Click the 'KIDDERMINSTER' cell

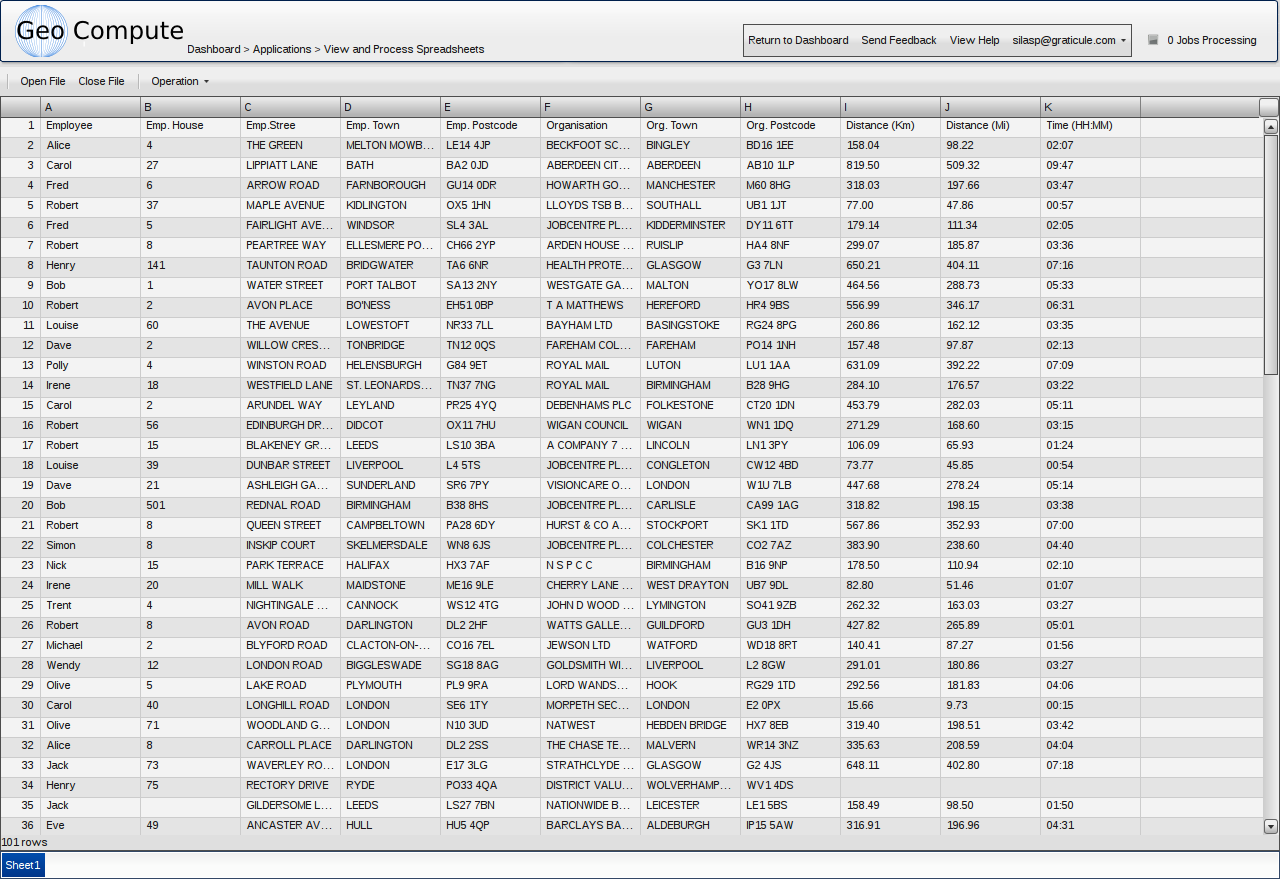coord(691,225)
